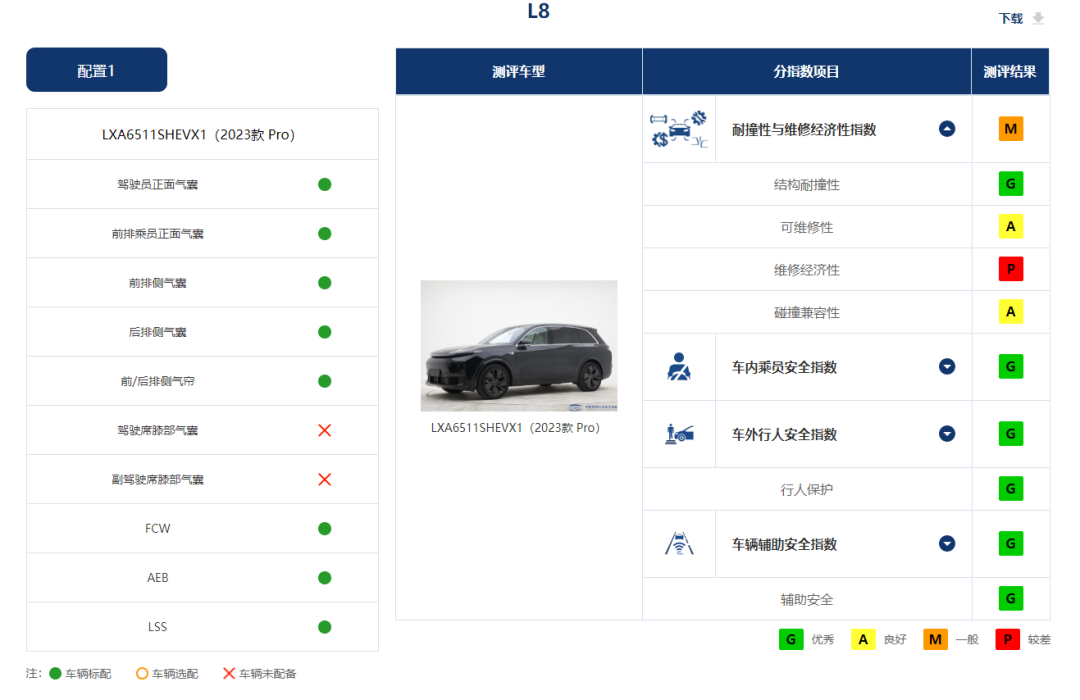The image size is (1080, 700).
Task: Click the 碰撞兼容性 sub-item text
Action: (807, 313)
